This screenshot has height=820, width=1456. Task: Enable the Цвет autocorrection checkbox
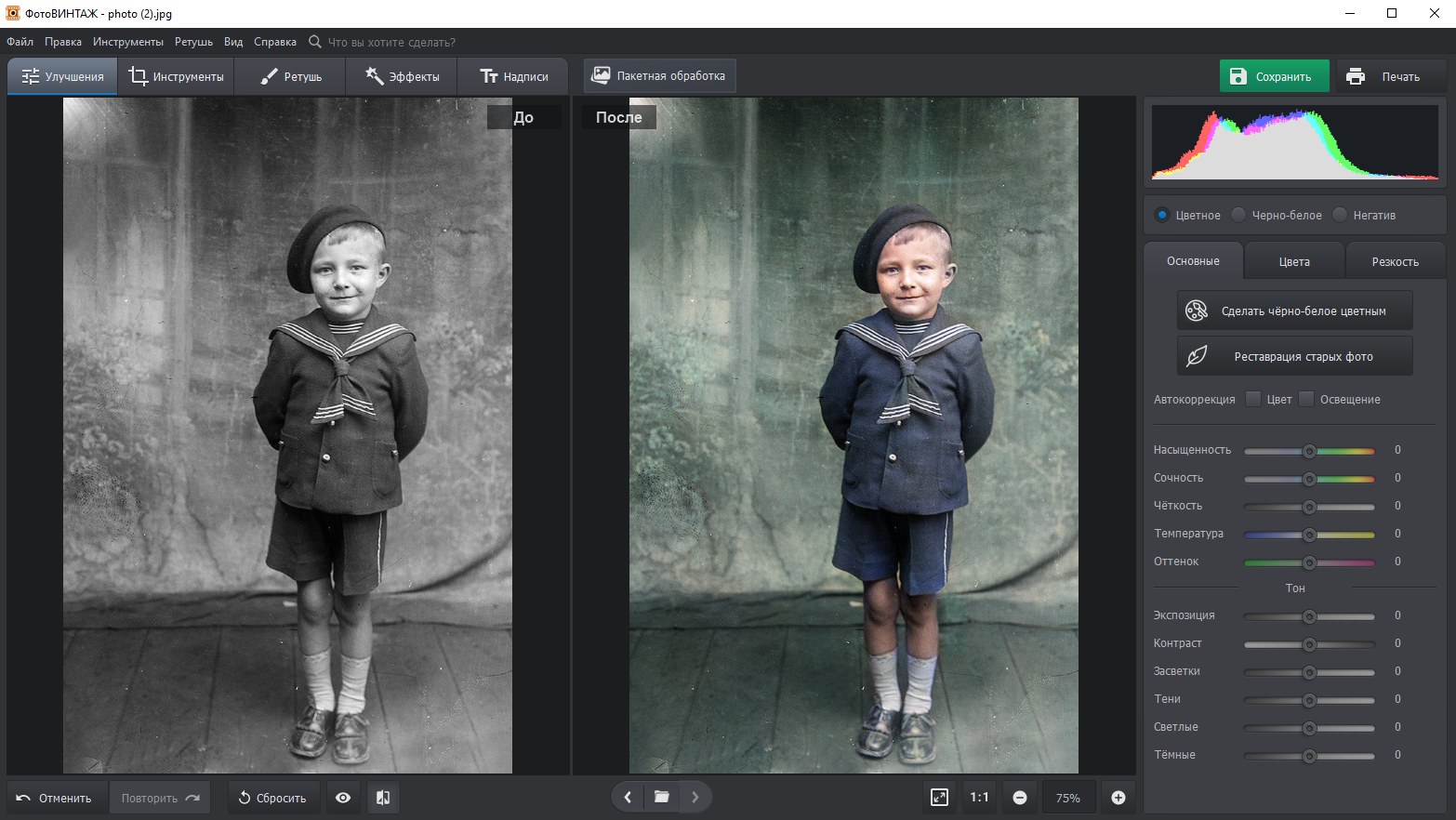tap(1253, 399)
